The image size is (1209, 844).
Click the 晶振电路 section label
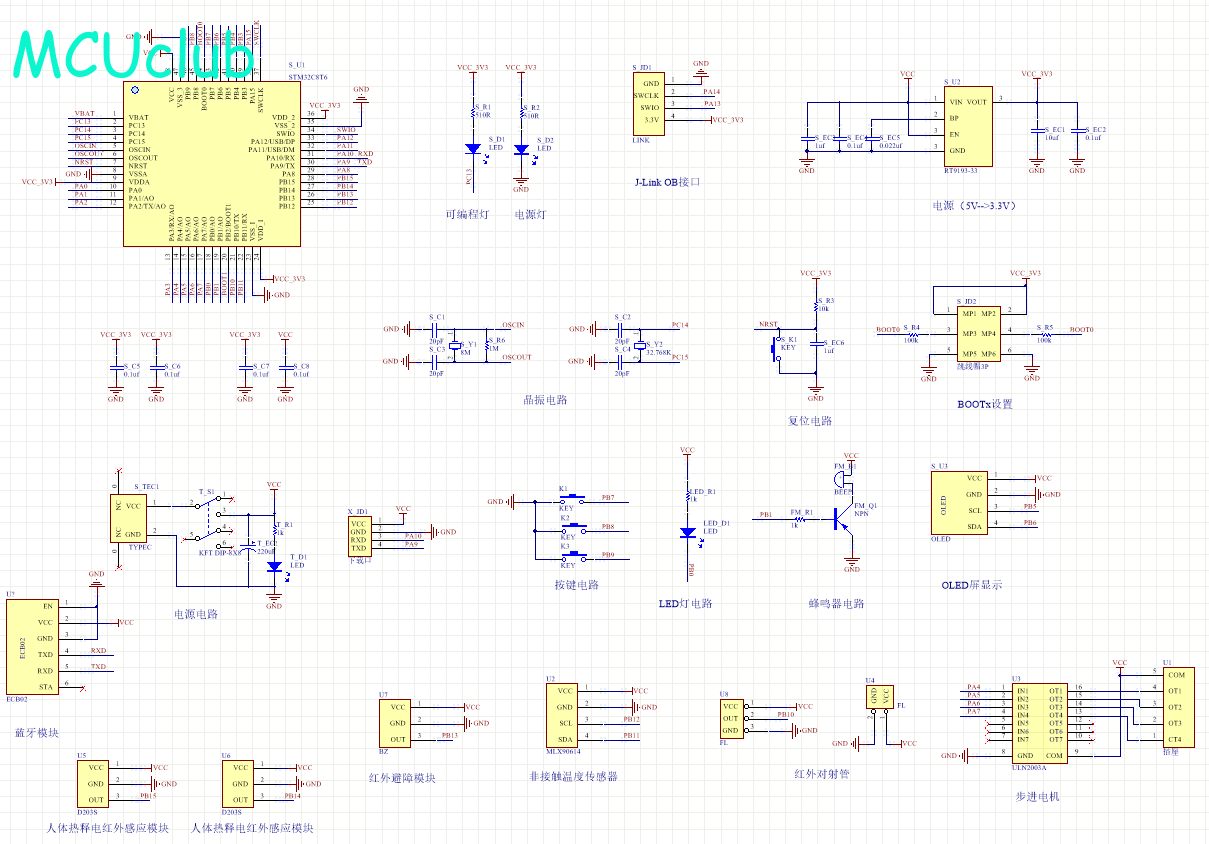pyautogui.click(x=545, y=400)
